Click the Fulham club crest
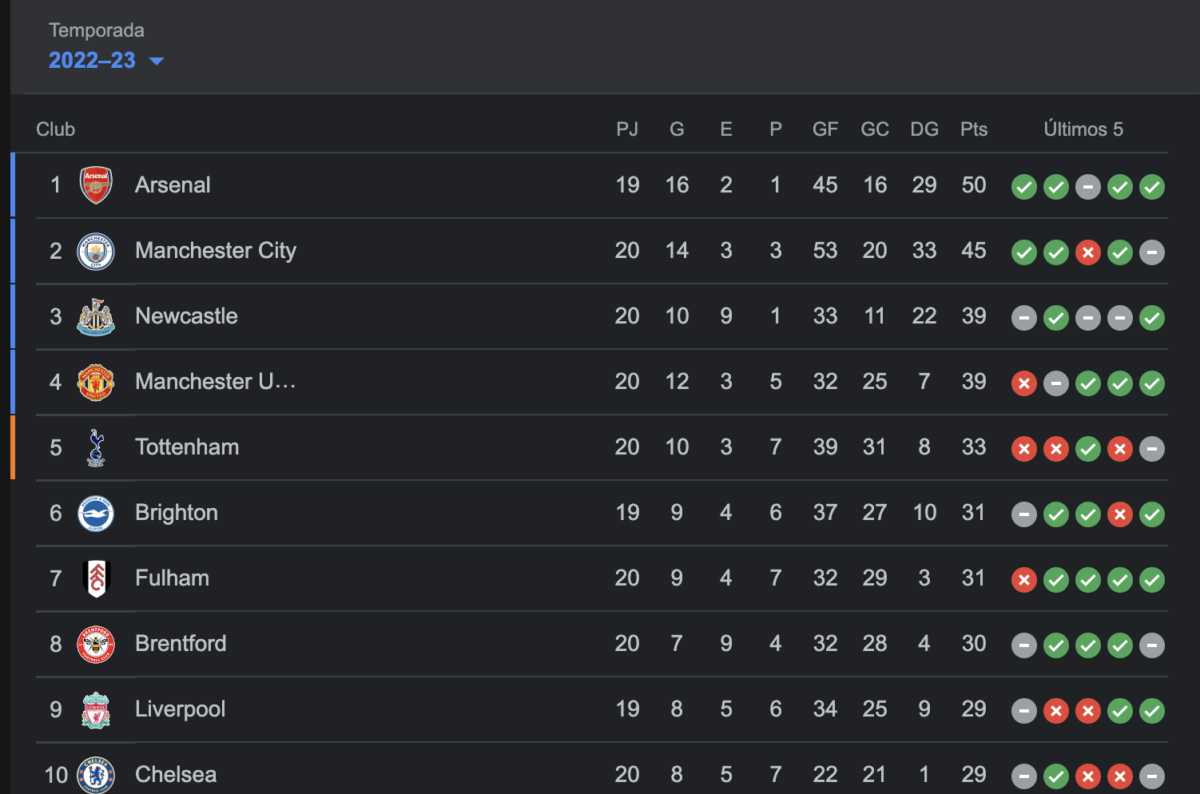Image resolution: width=1200 pixels, height=794 pixels. point(96,578)
